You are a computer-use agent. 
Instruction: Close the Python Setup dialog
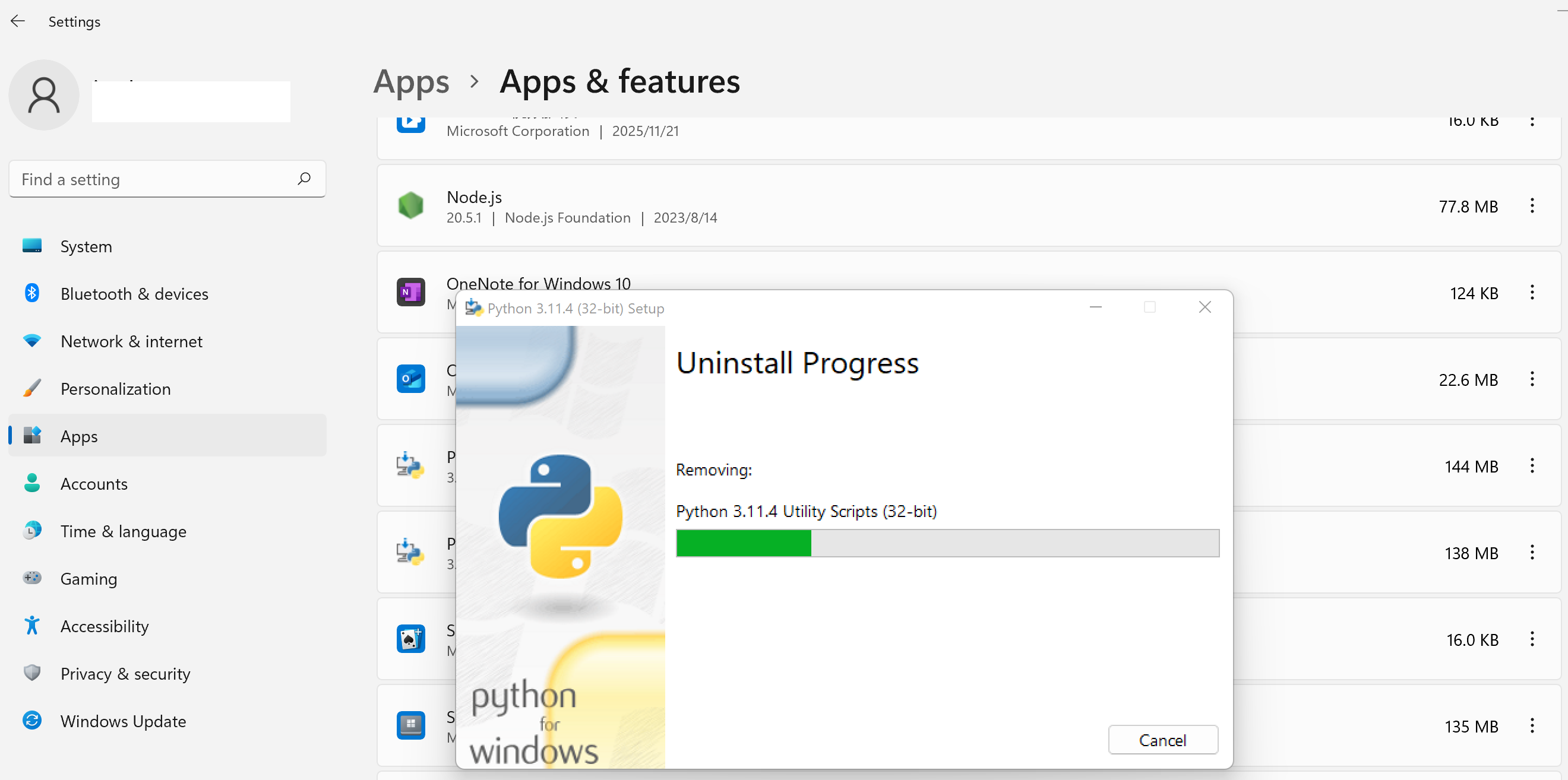point(1205,307)
